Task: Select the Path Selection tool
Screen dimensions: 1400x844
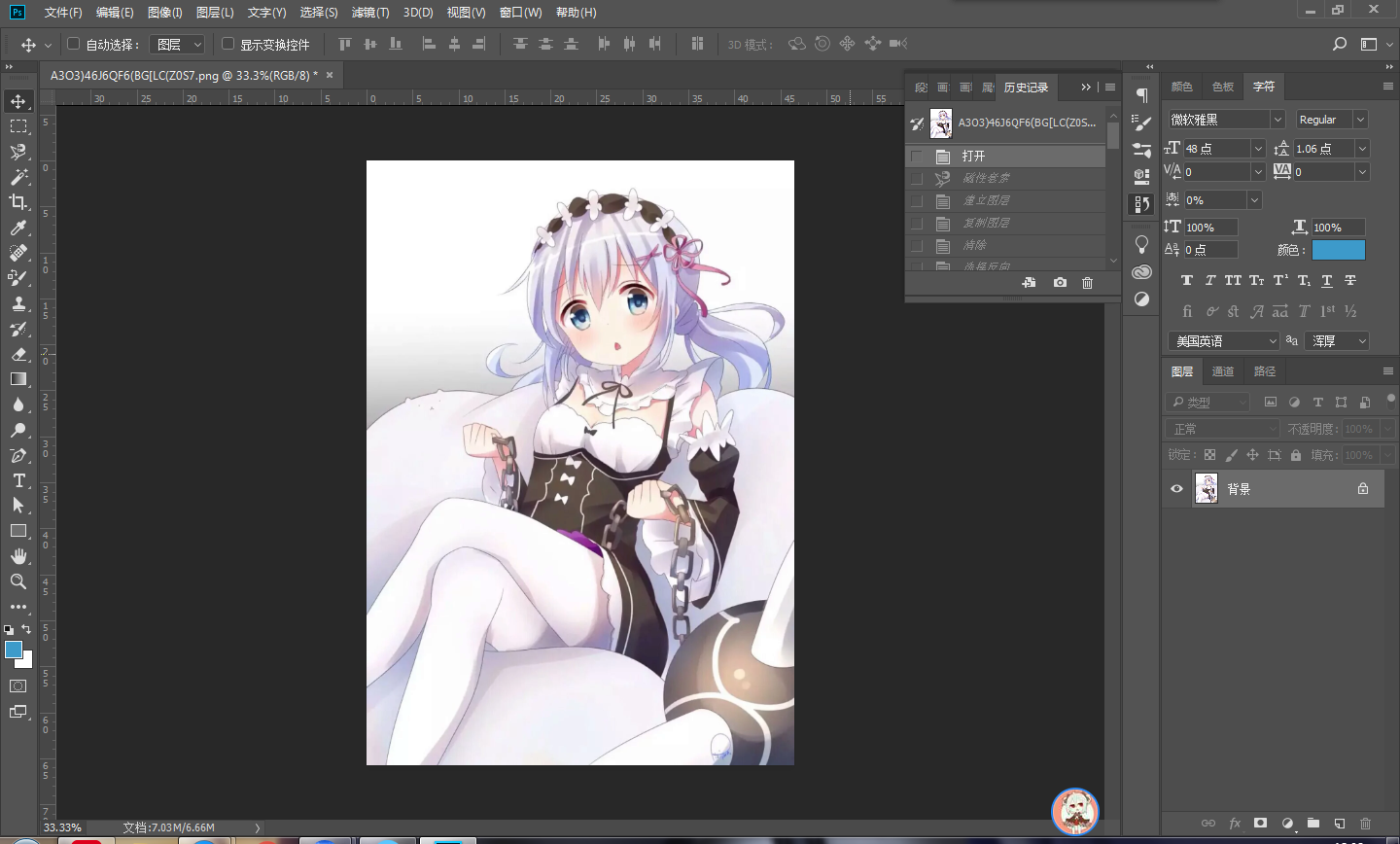Action: (x=18, y=506)
